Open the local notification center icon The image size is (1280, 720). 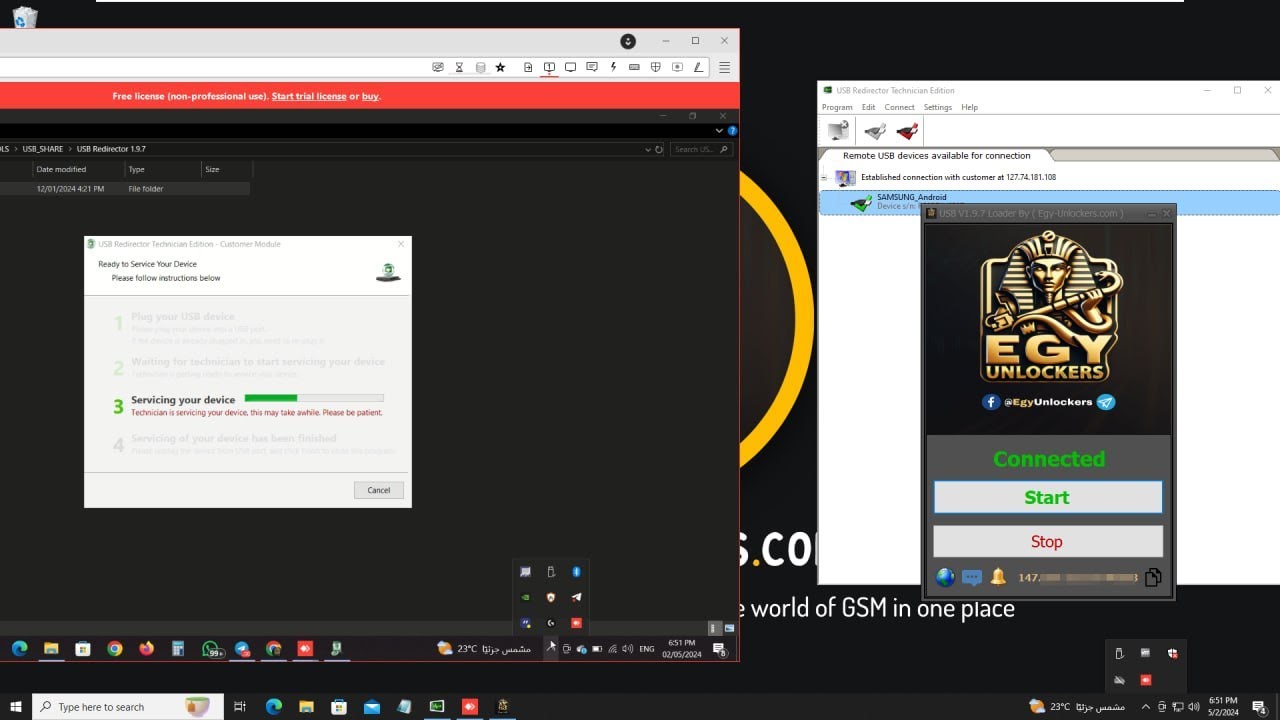click(1260, 707)
